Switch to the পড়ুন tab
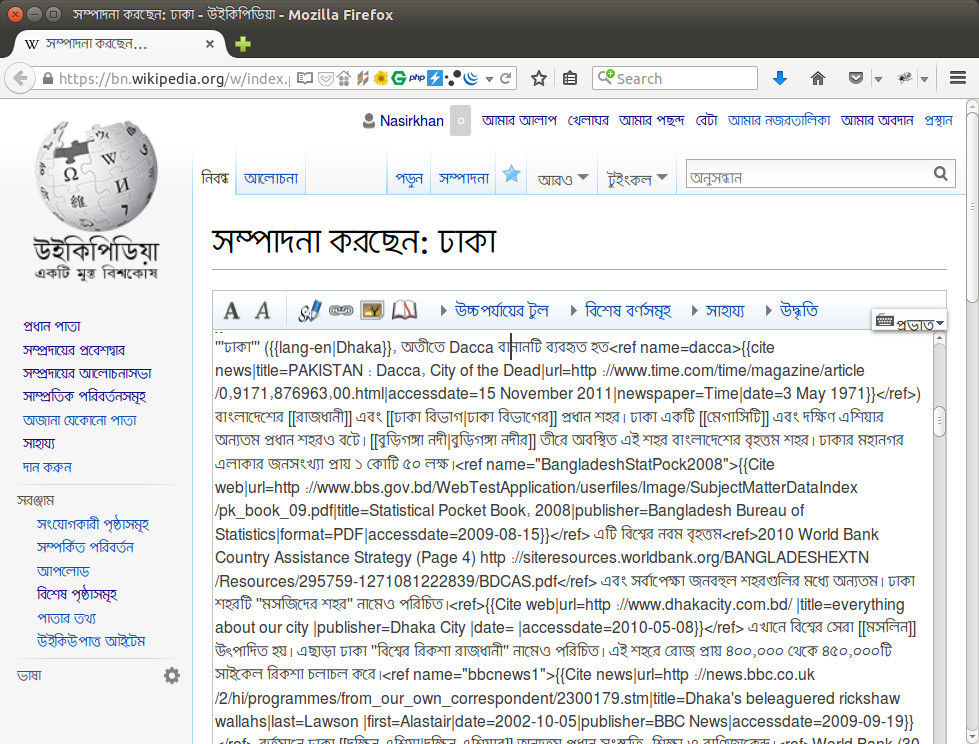The image size is (979, 744). pyautogui.click(x=408, y=176)
